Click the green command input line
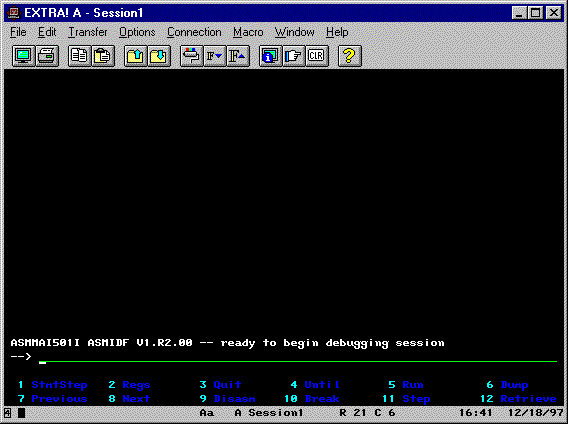 point(298,358)
